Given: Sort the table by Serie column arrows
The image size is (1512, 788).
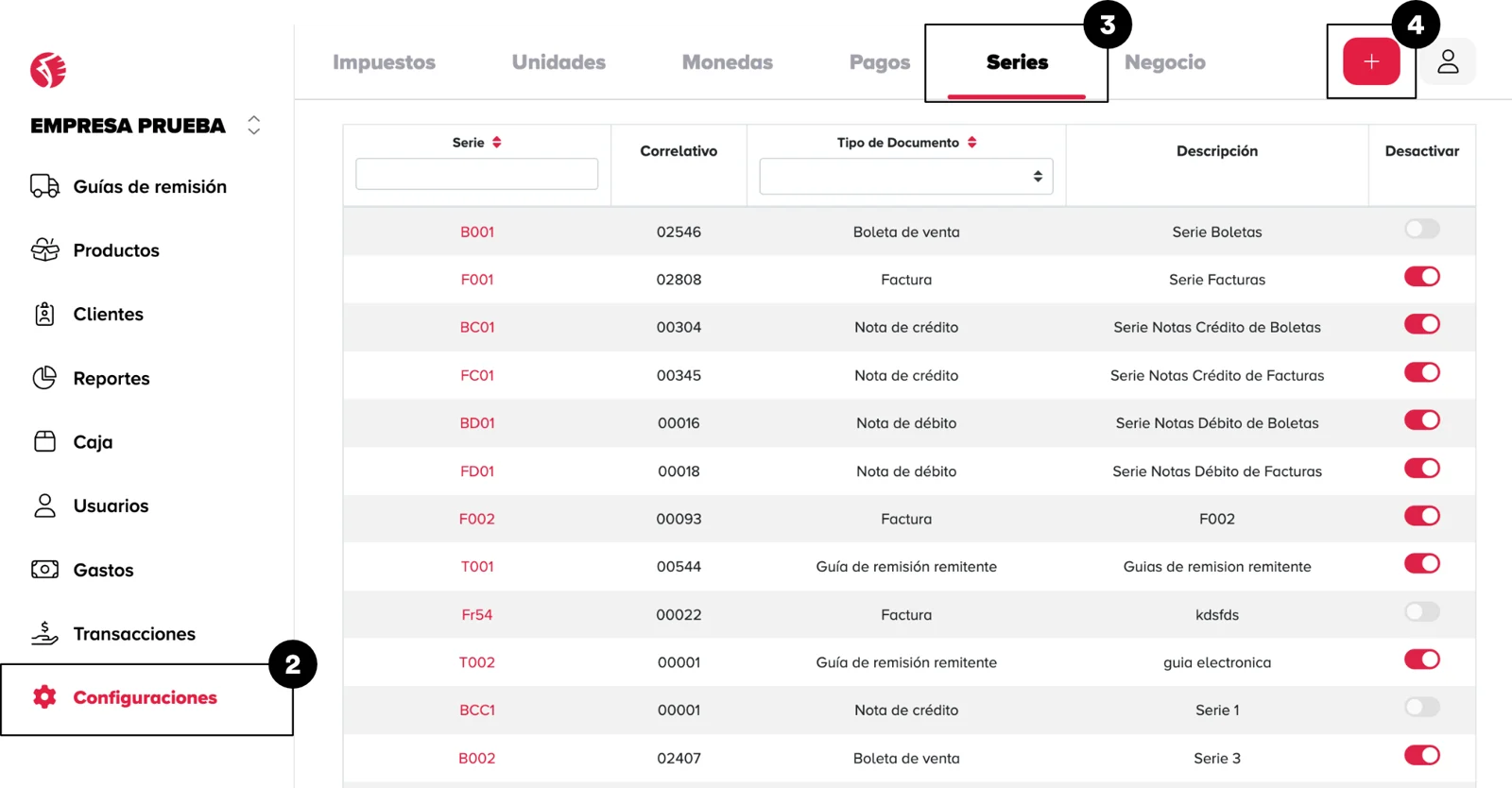Looking at the screenshot, I should coord(497,143).
